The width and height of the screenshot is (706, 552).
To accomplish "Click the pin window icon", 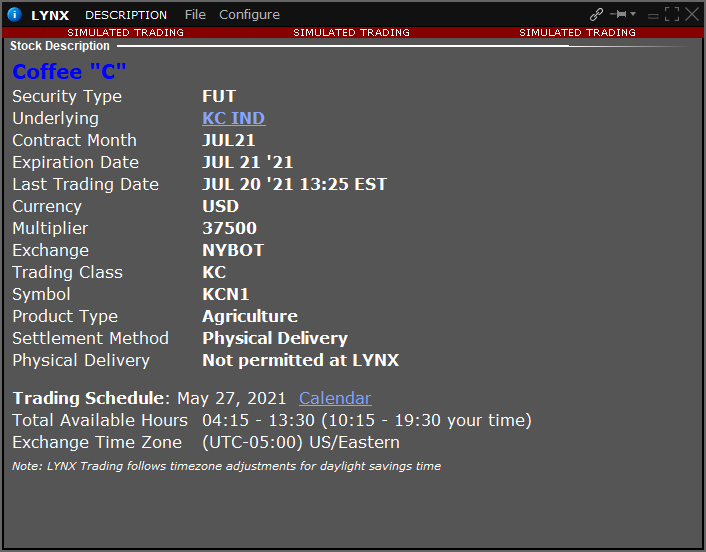I will point(619,14).
